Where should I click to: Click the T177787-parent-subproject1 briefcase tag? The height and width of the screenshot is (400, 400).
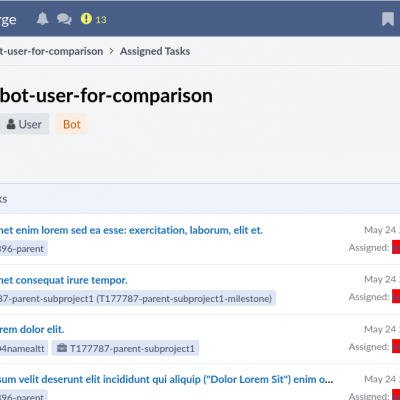125,348
